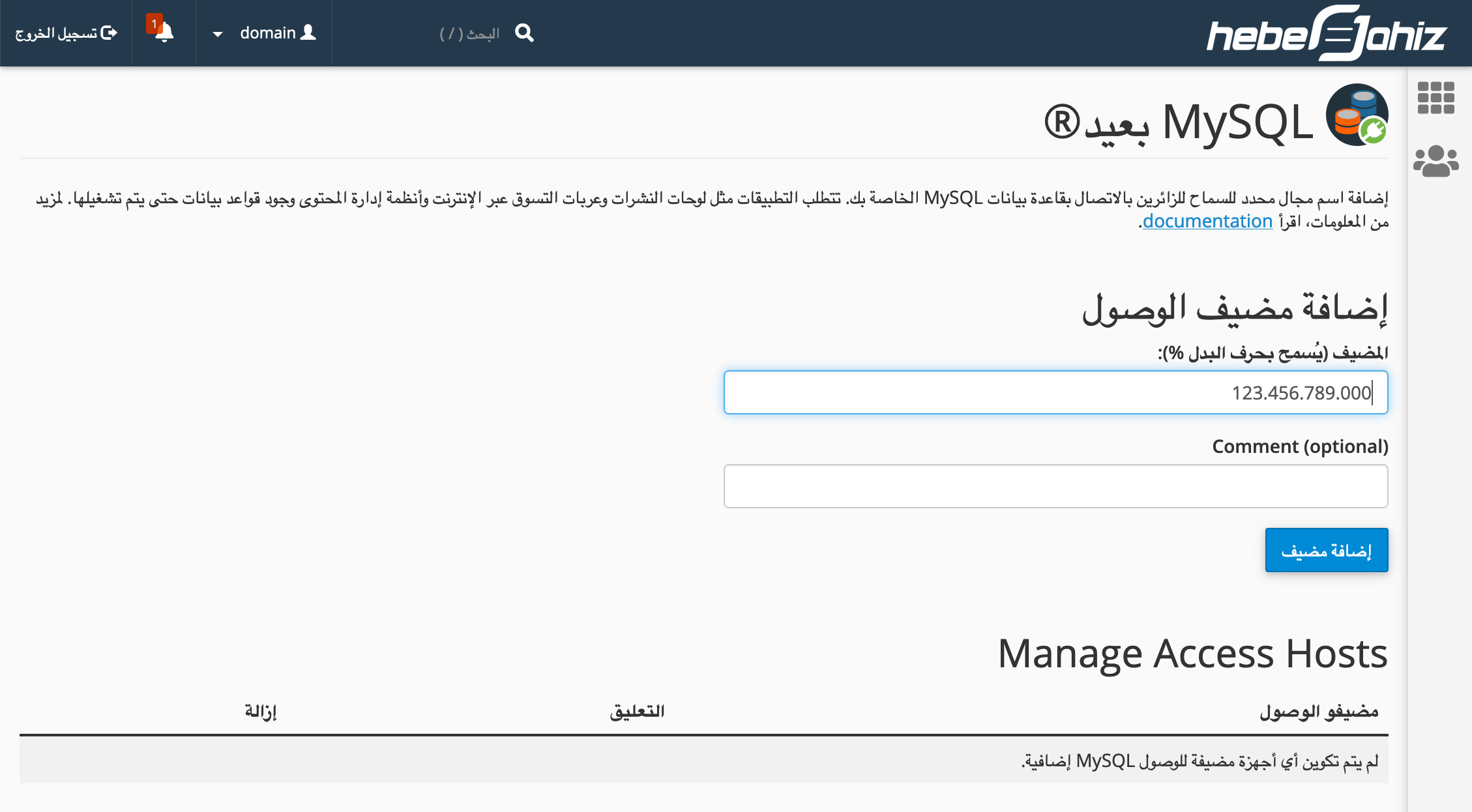
Task: Click the HebergJahiz logo
Action: click(x=1326, y=33)
